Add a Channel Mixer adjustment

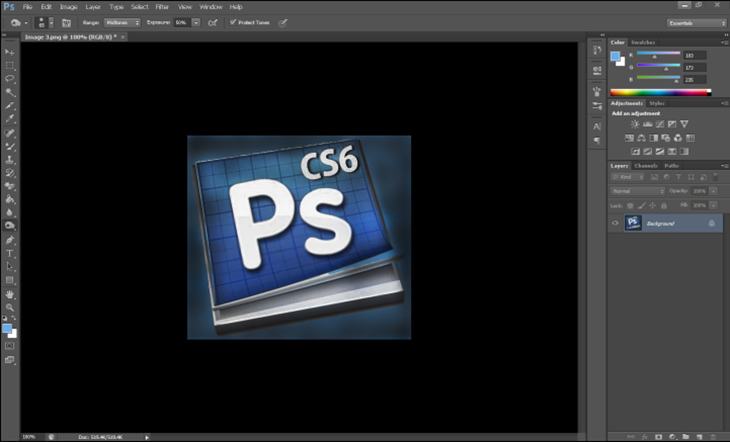(678, 138)
